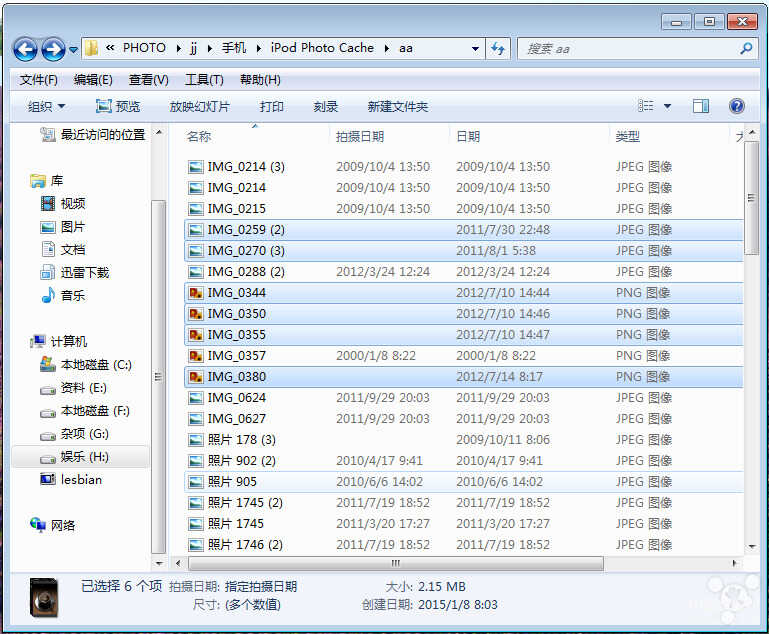The image size is (769, 634).
Task: Open help with the question mark icon
Action: point(737,106)
